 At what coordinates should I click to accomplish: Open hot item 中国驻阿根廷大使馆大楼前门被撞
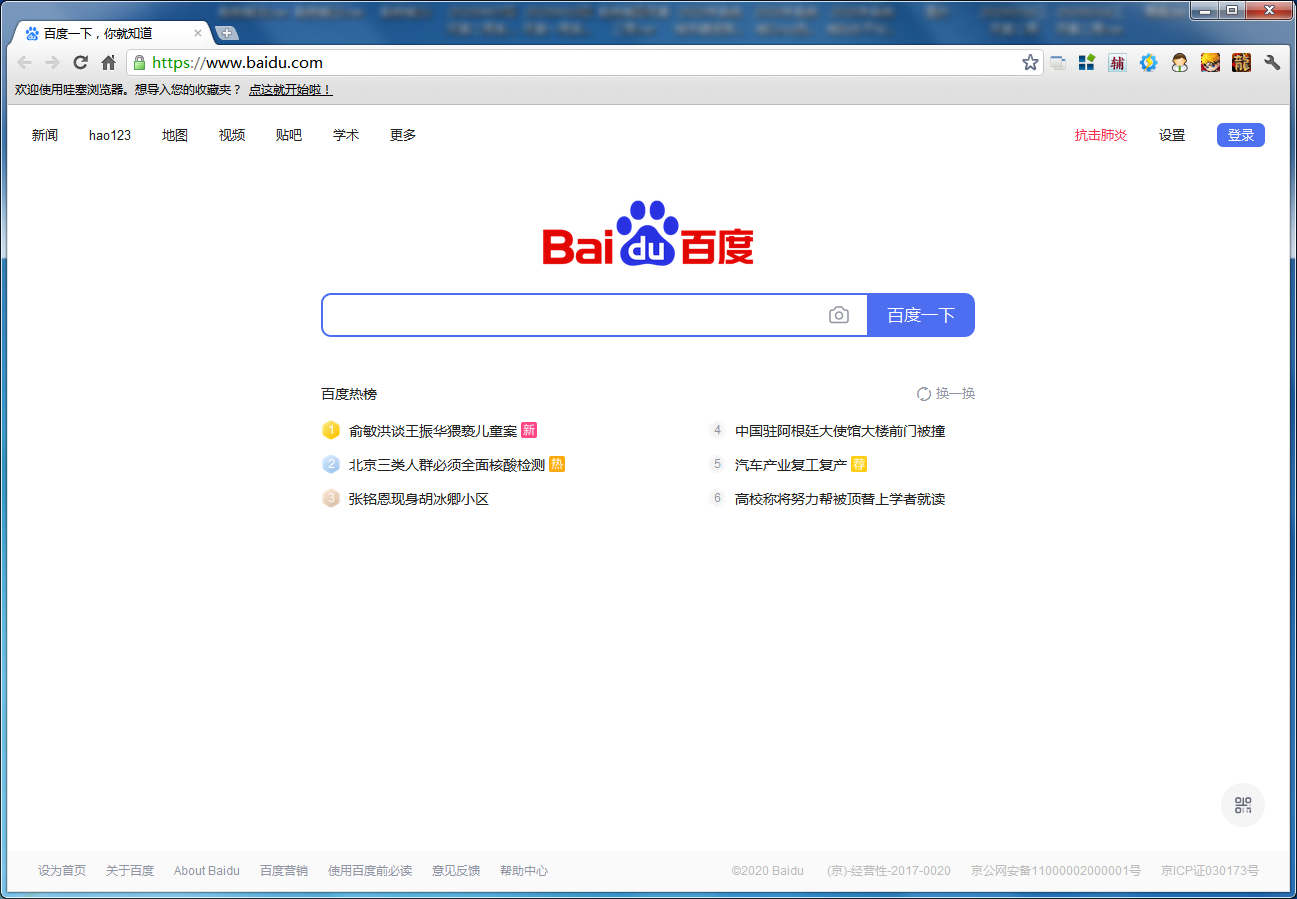(x=840, y=431)
